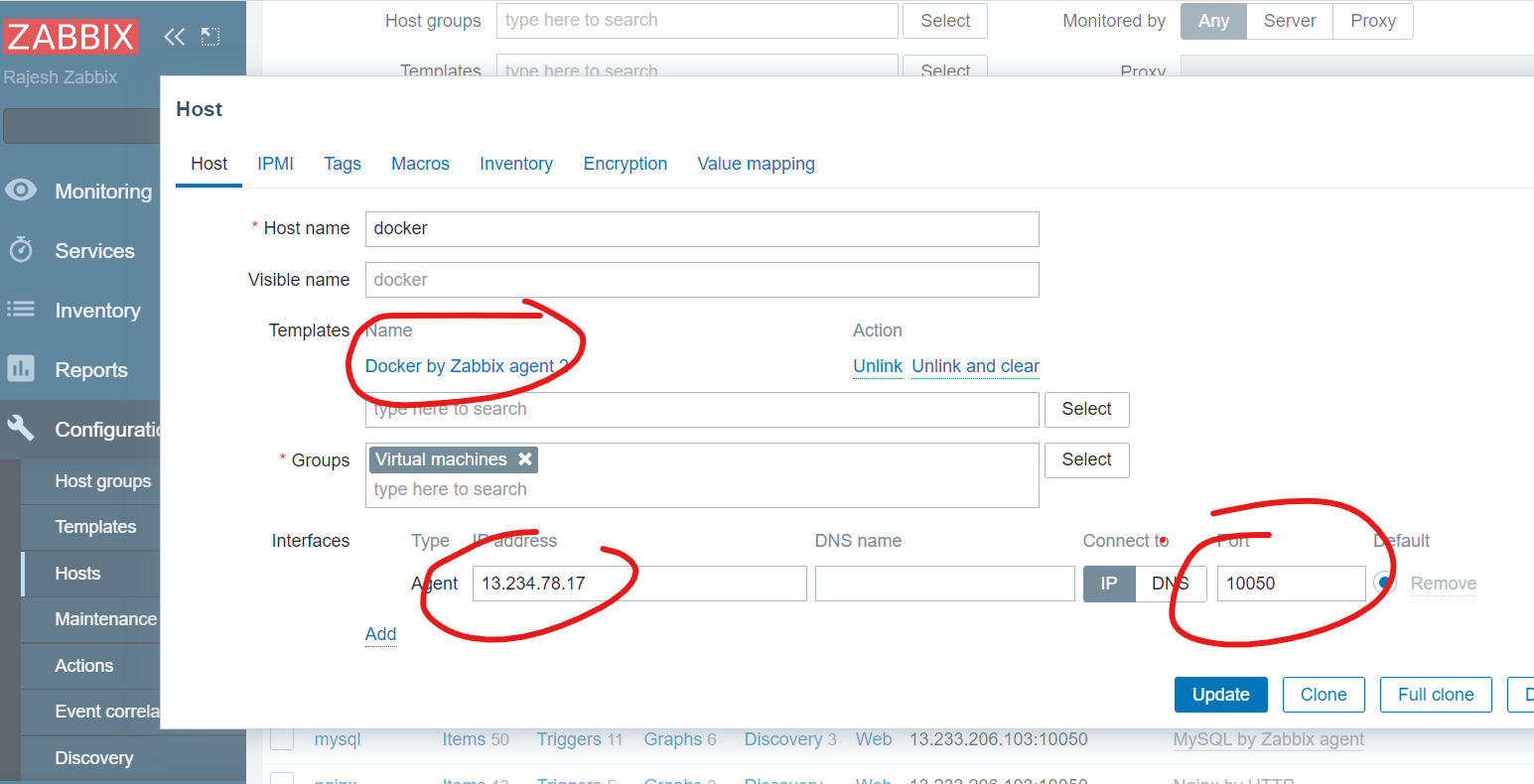Image resolution: width=1534 pixels, height=784 pixels.
Task: Open Monitoring via the eye icon
Action: [21, 191]
